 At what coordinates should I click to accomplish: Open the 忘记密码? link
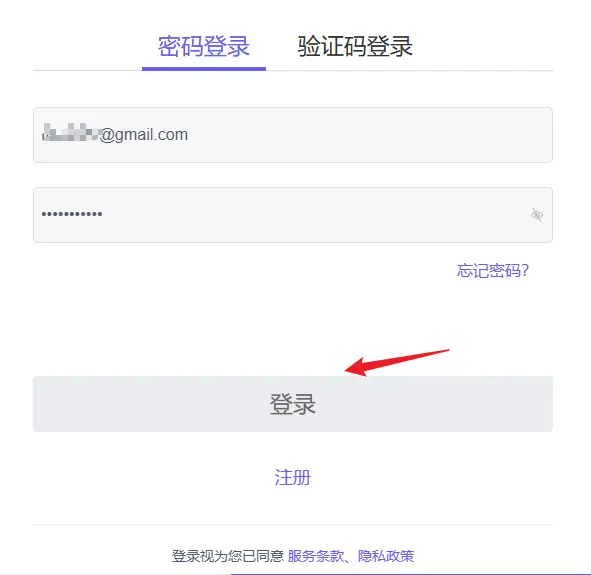[x=493, y=271]
